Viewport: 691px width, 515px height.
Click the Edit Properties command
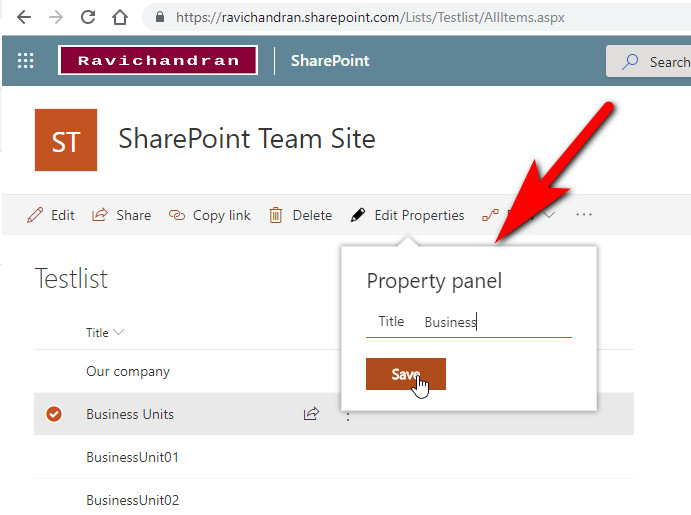pos(407,215)
